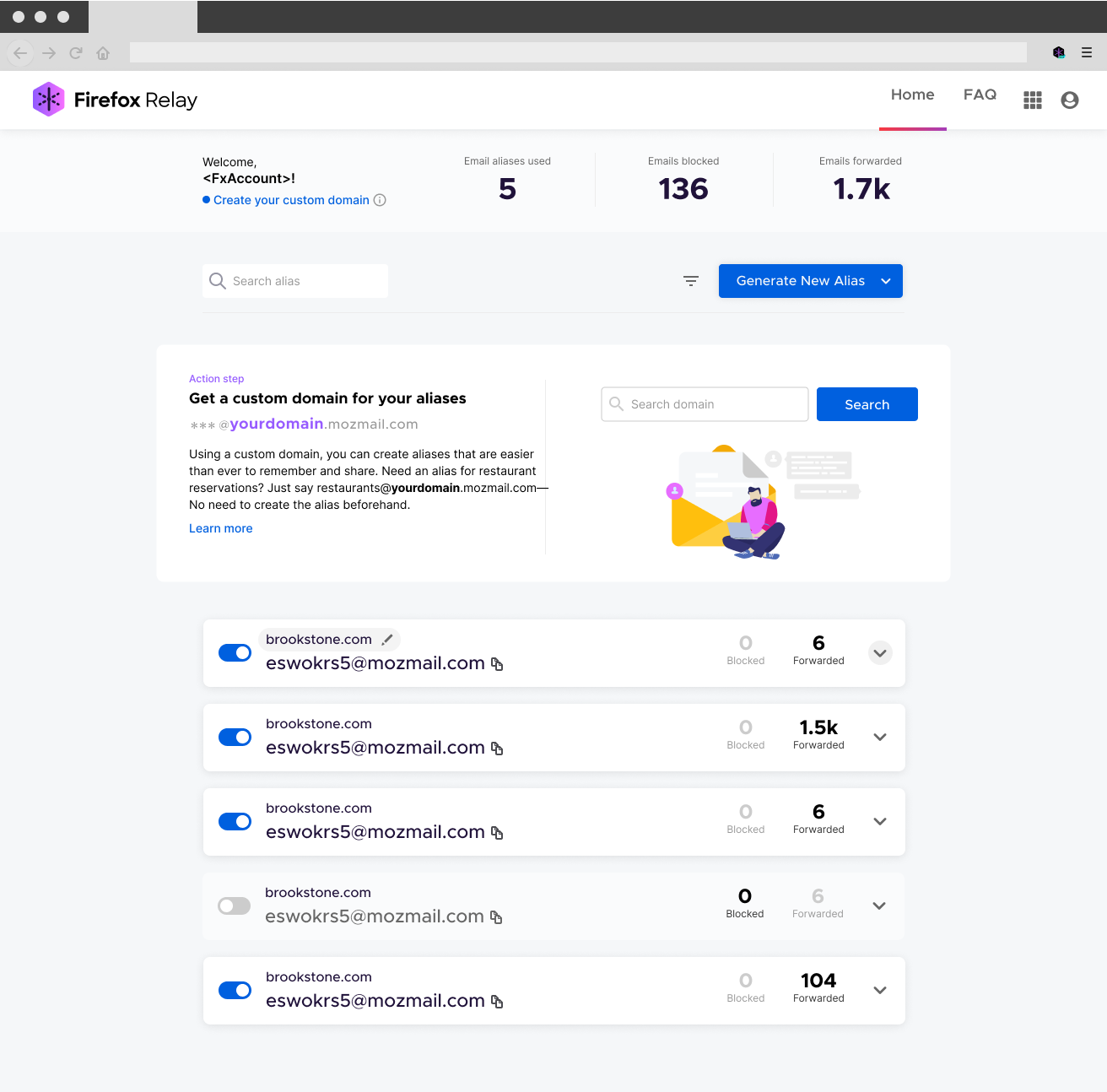This screenshot has height=1092, width=1107.
Task: Expand the disabled alias card details
Action: click(879, 906)
